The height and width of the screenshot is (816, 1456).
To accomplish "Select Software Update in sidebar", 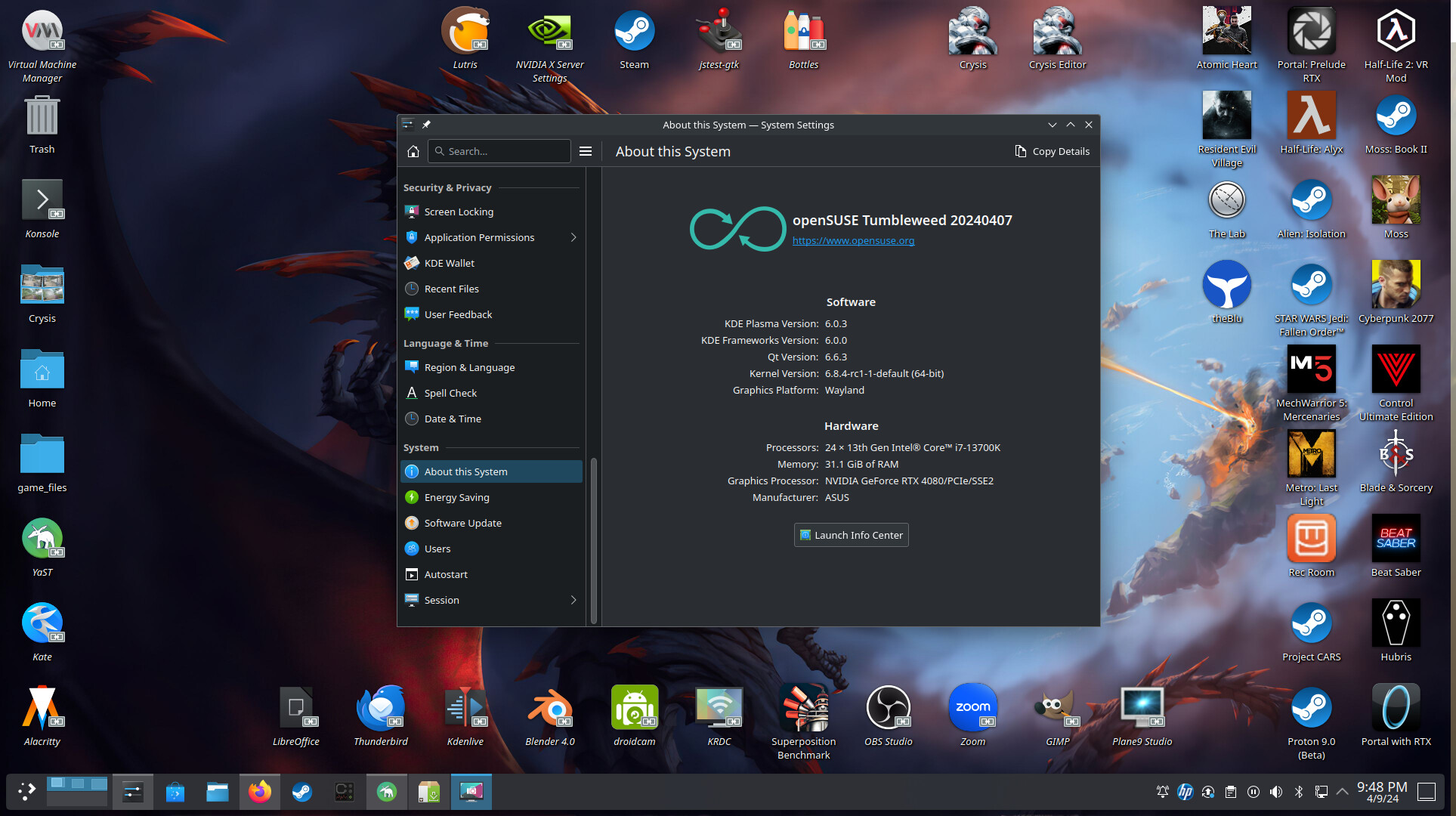I will tap(462, 523).
